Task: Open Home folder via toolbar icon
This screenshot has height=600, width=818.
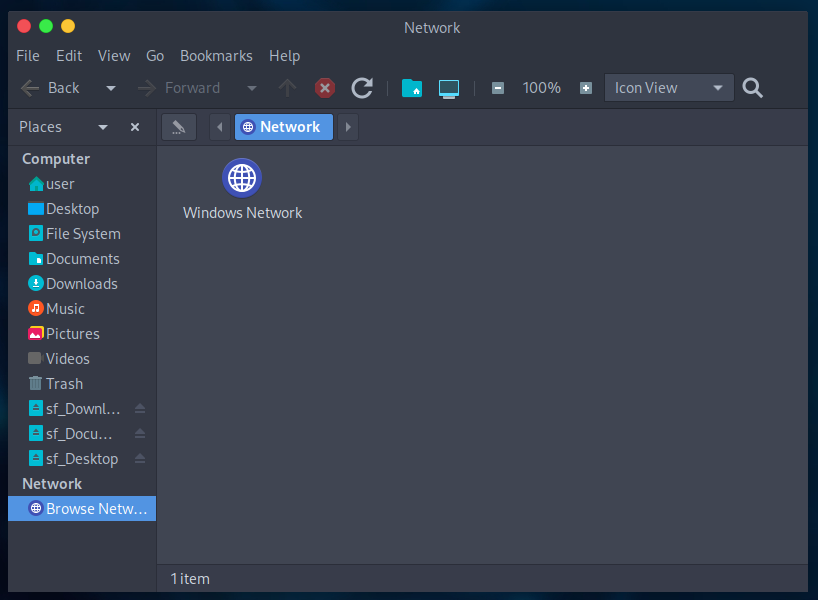Action: (x=412, y=88)
